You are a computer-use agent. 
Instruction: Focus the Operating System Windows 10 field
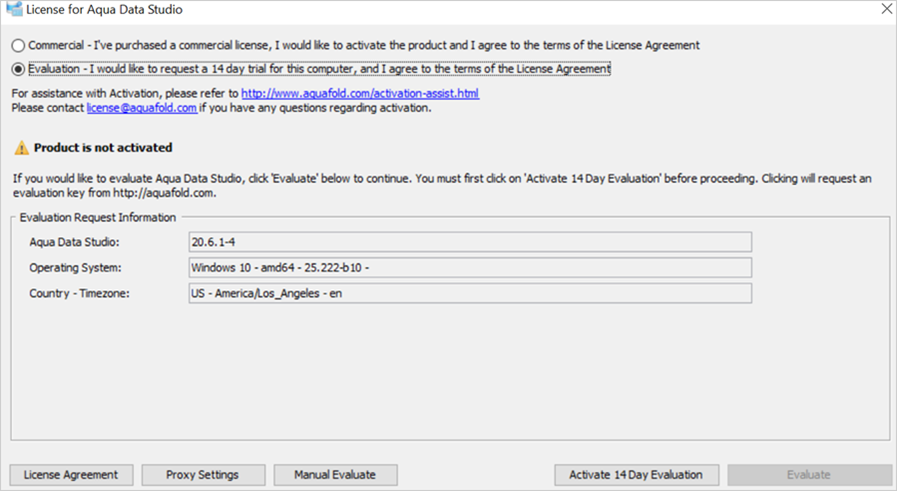click(469, 267)
